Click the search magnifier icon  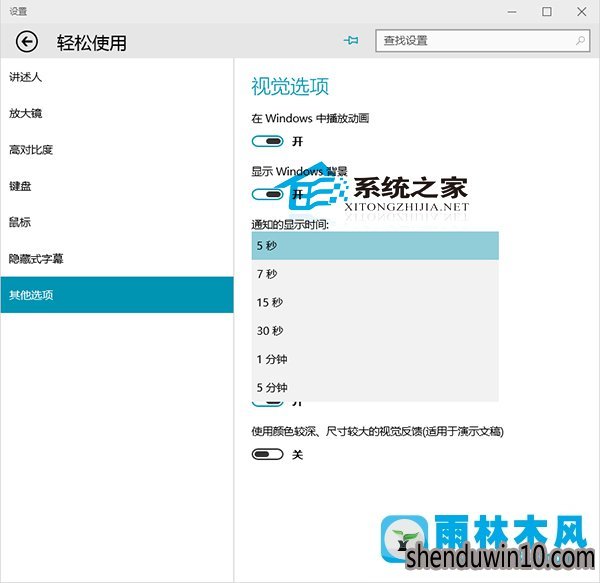click(x=580, y=40)
